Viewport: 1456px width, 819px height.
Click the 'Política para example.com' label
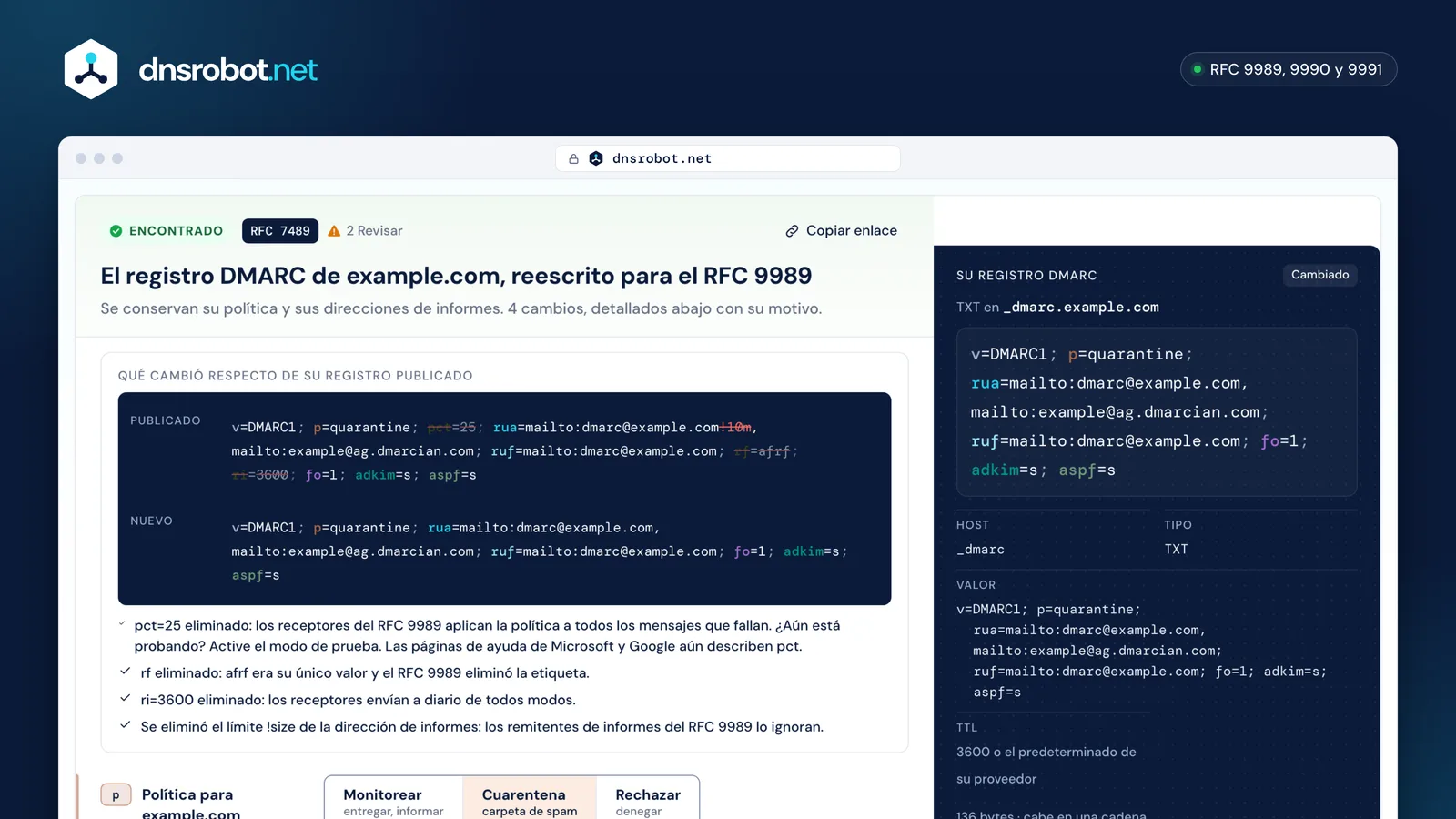pos(191,804)
